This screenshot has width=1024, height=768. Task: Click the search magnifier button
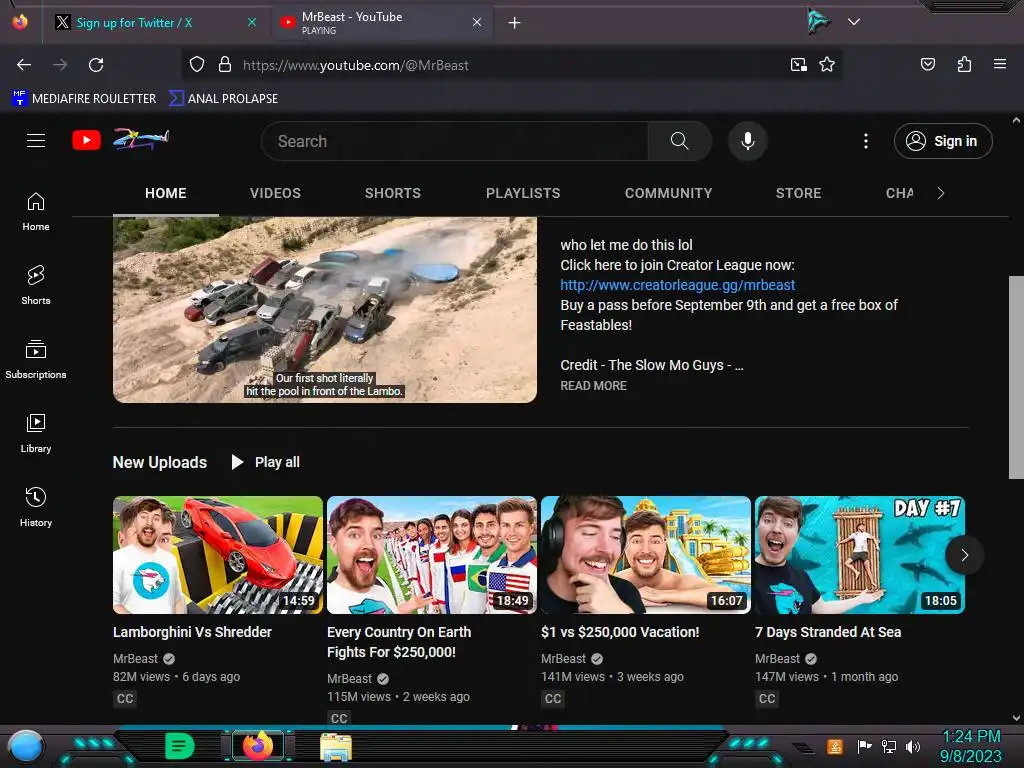679,141
